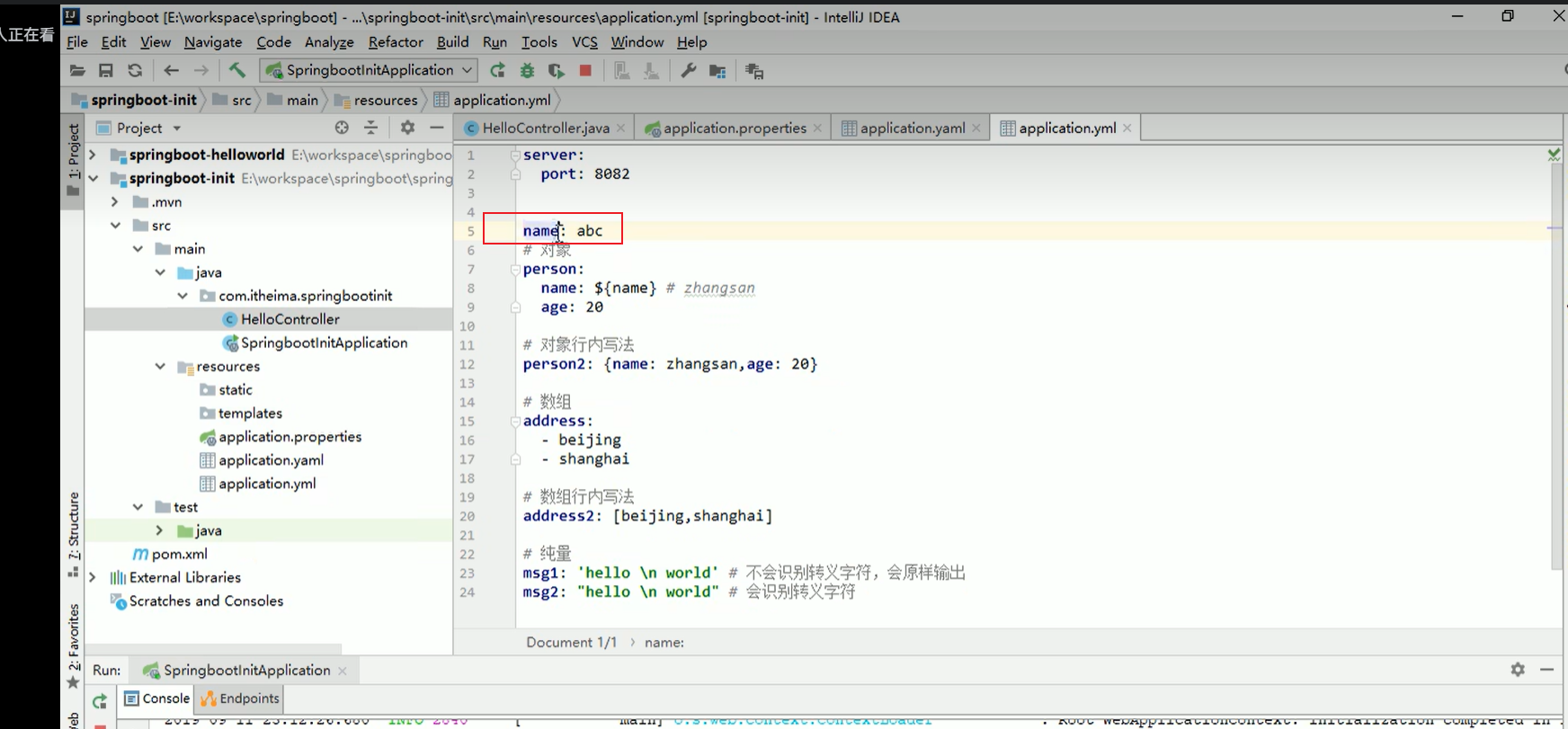Select the templates folder
Screen dimensions: 1568x729
241,413
